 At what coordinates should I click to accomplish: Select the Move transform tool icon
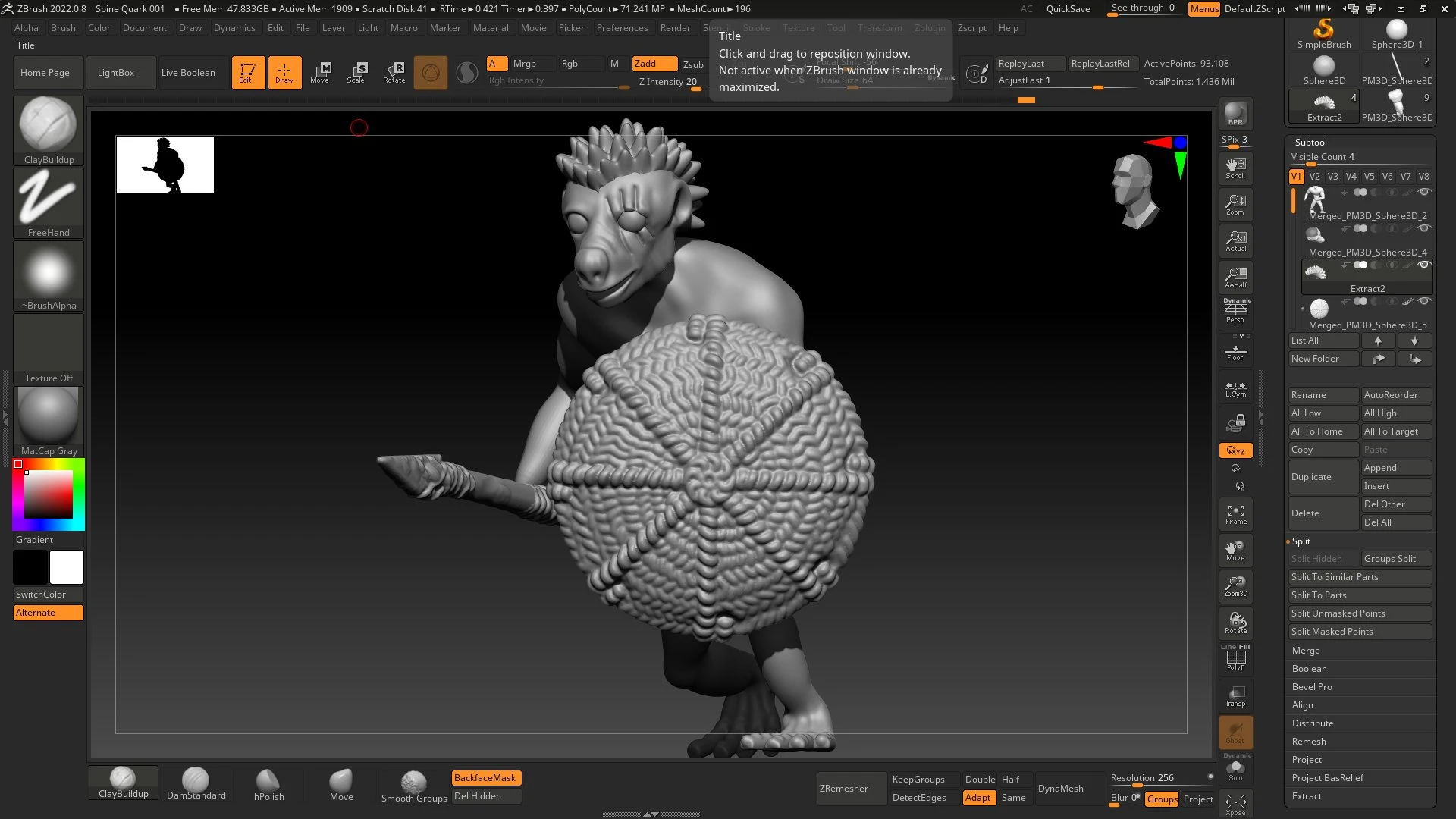tap(320, 72)
